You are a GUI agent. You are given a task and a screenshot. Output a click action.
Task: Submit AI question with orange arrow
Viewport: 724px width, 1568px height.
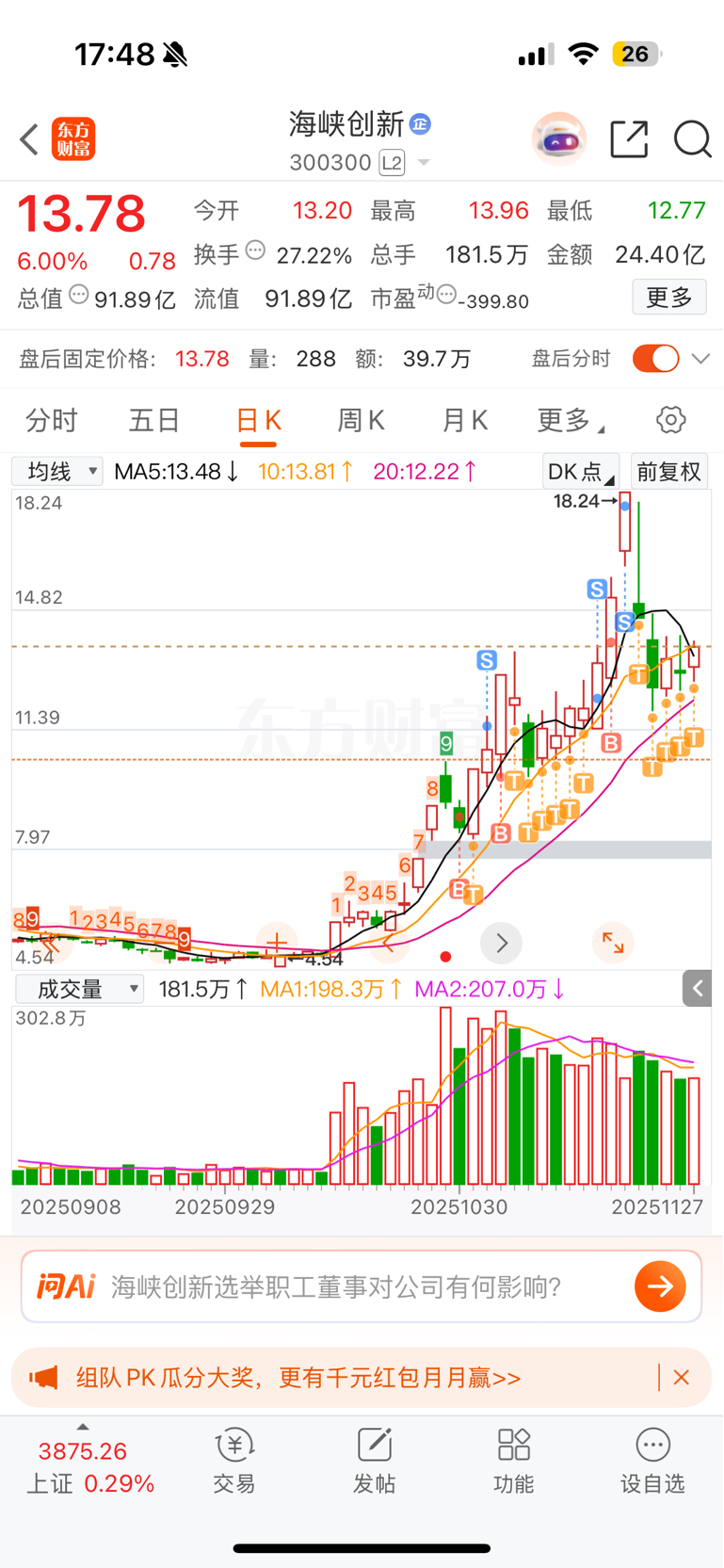point(660,1286)
